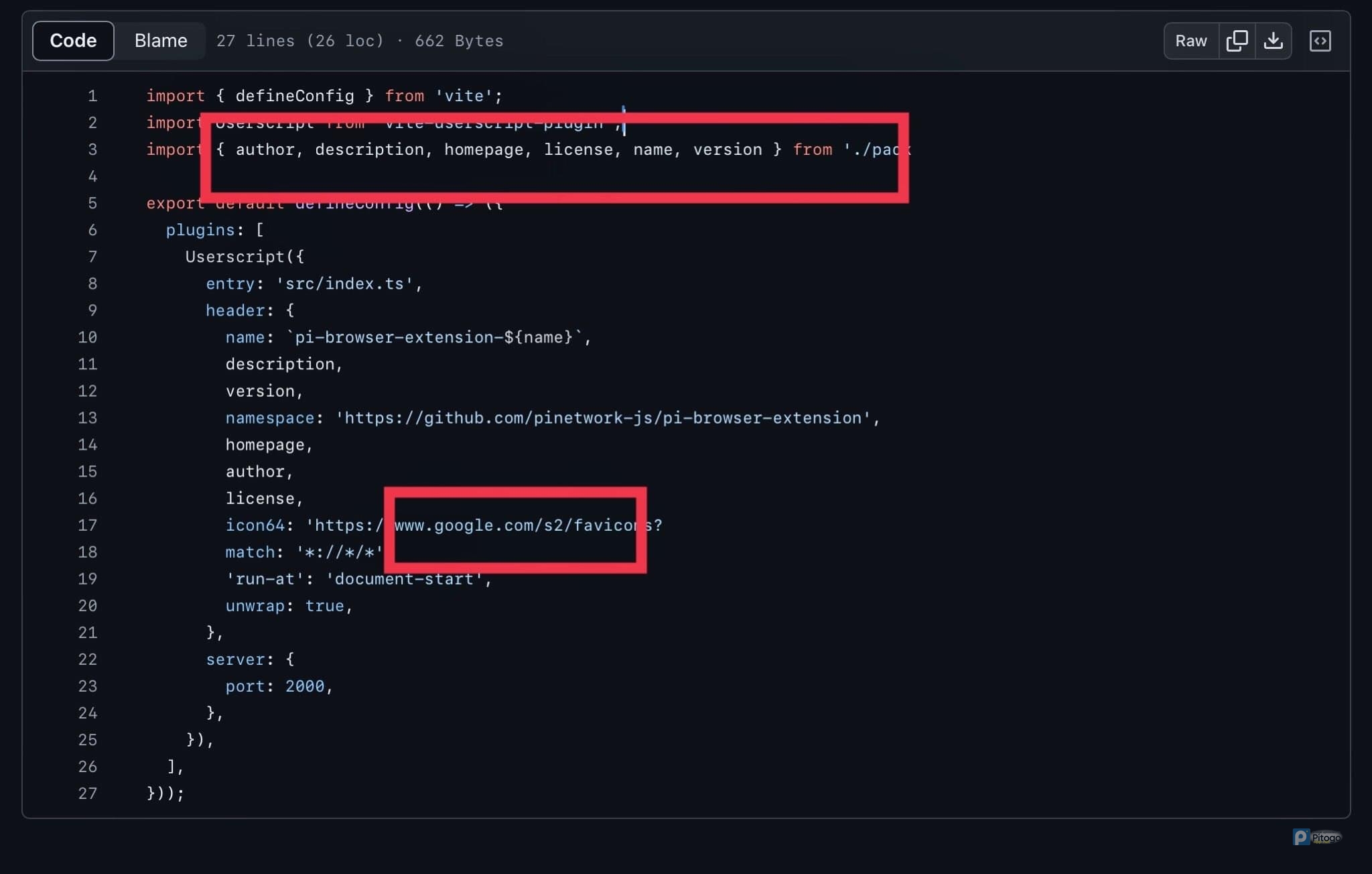The width and height of the screenshot is (1372, 874).
Task: Switch to the Blame tab
Action: click(x=161, y=41)
